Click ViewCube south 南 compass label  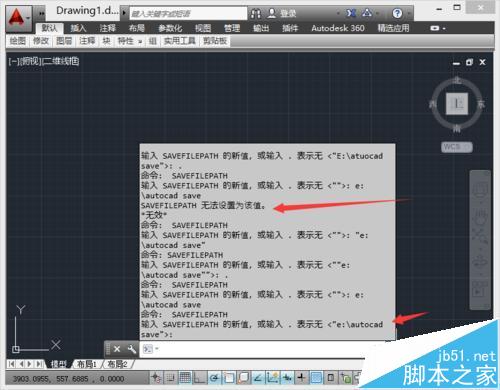tap(457, 128)
